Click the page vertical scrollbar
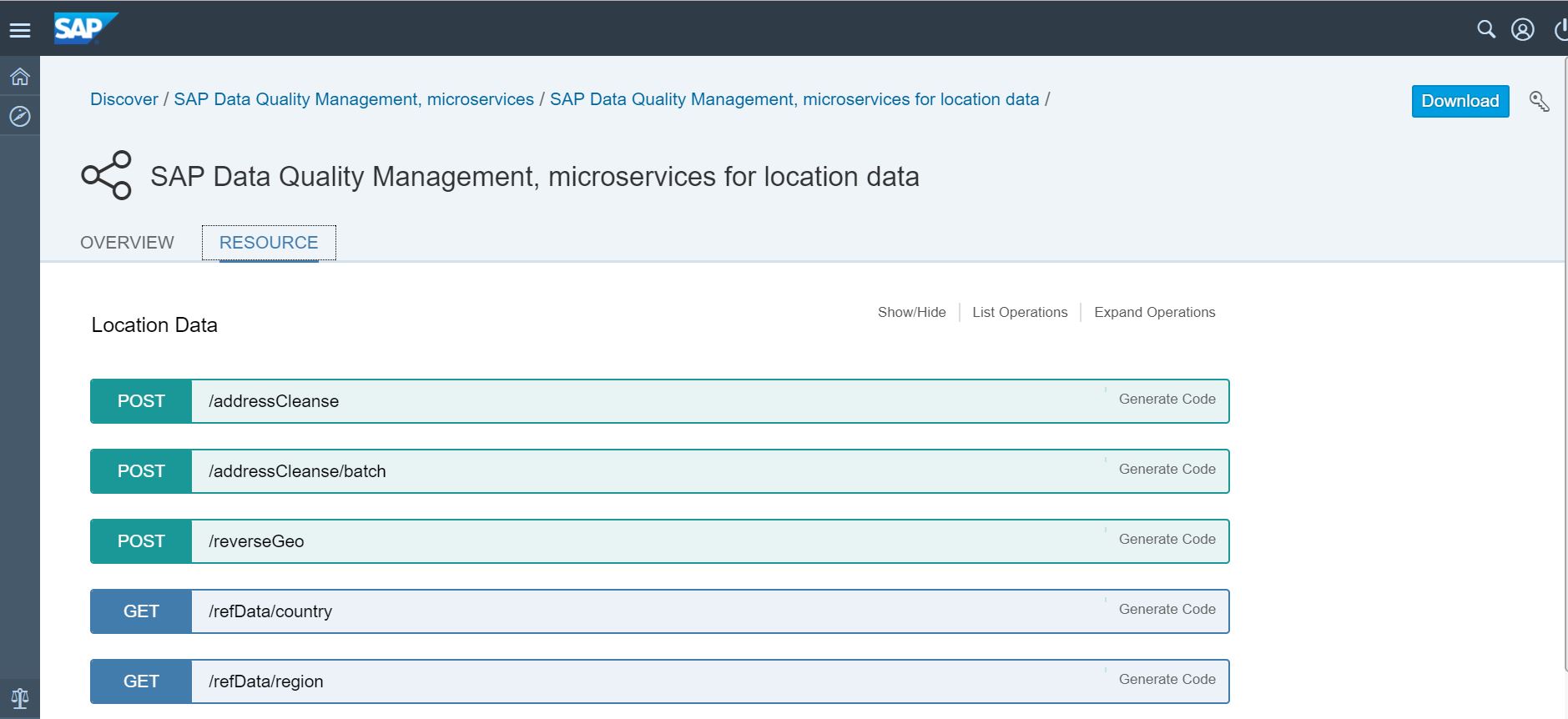Viewport: 1568px width, 719px height. 1565,363
